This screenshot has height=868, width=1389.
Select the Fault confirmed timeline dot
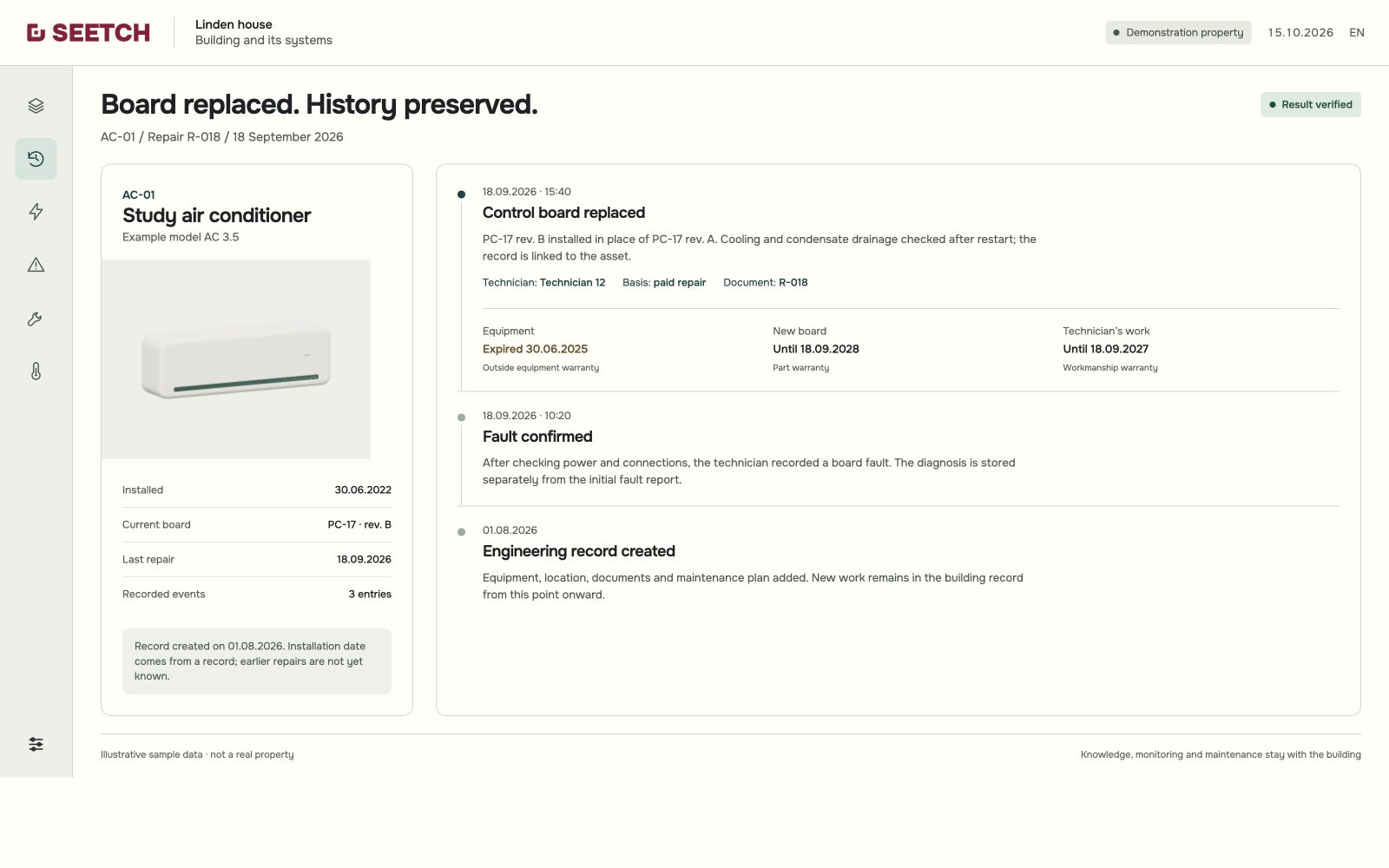[461, 418]
